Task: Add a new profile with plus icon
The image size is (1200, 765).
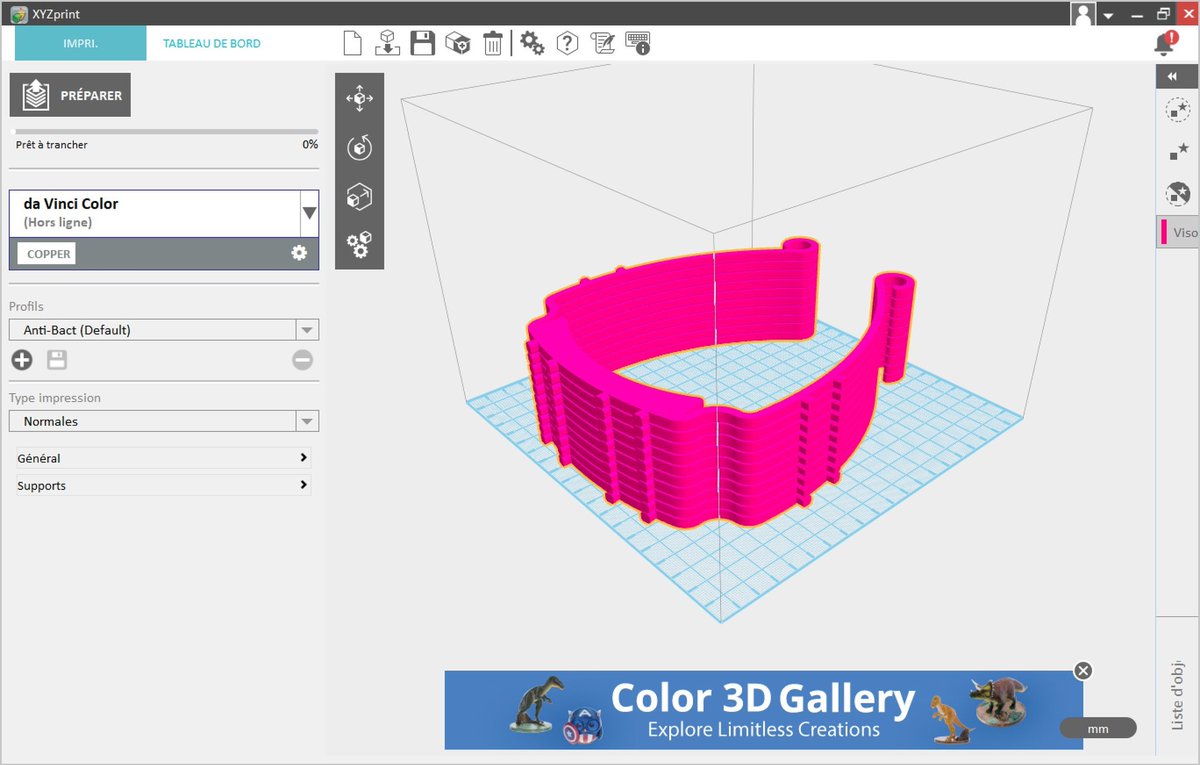Action: 22,360
